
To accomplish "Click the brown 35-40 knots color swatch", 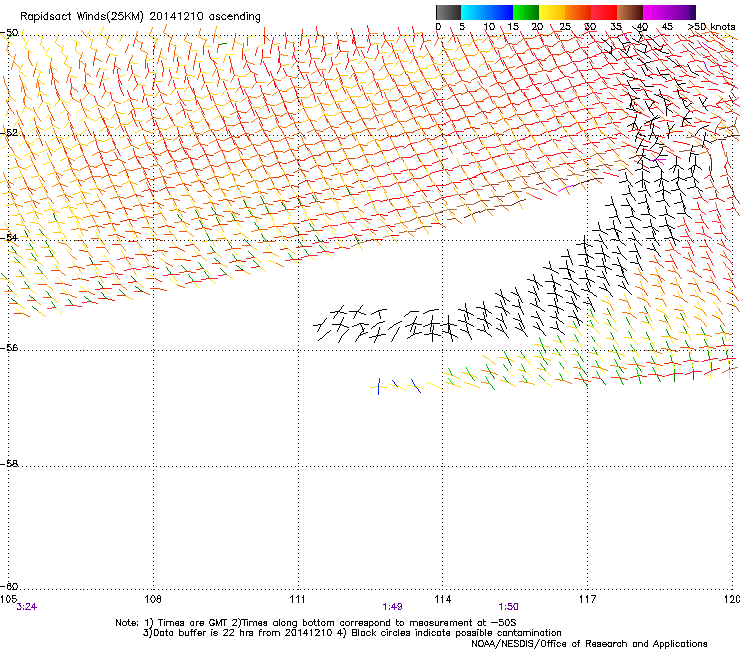I will [630, 12].
